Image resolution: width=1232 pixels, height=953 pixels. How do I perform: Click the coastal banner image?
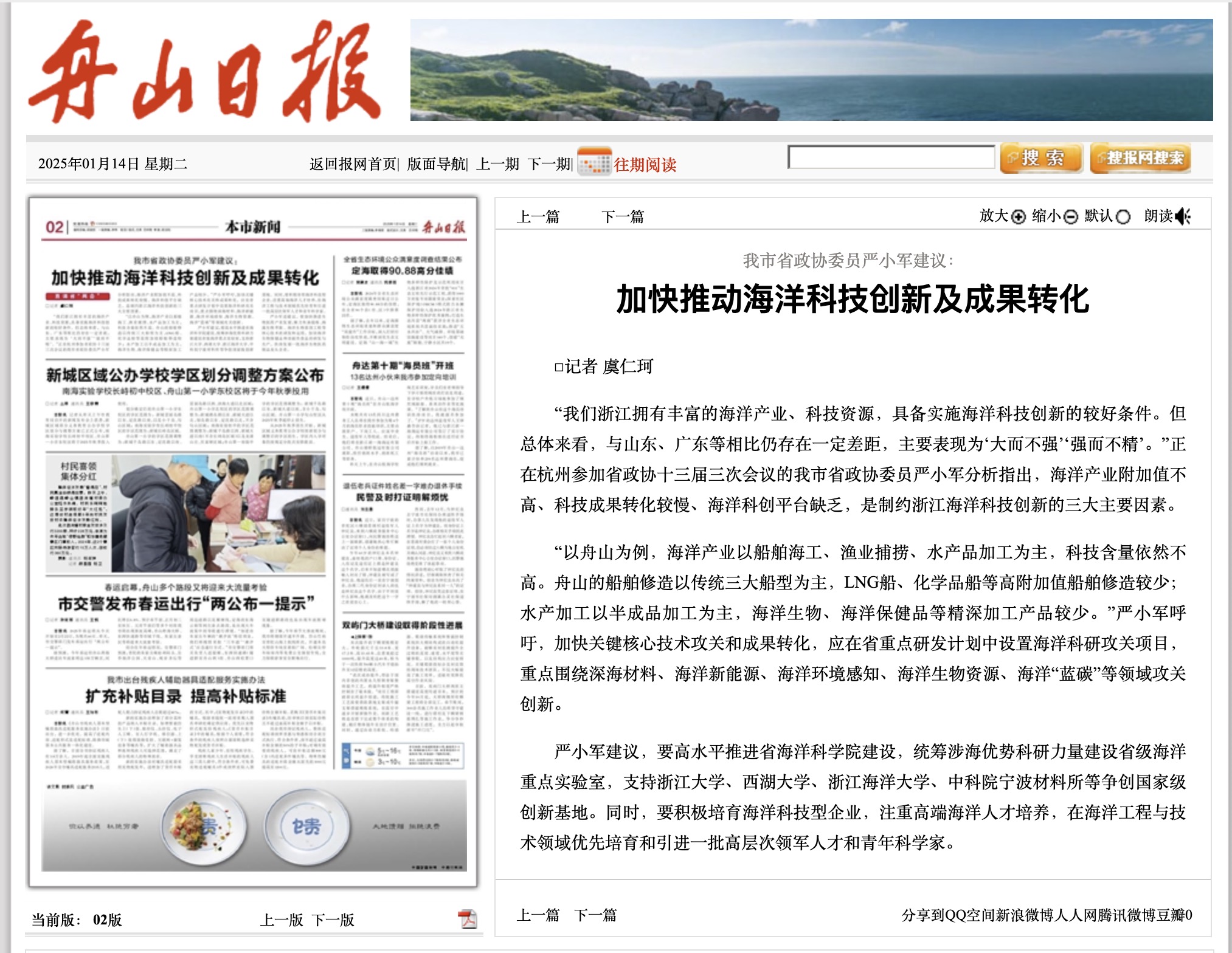click(811, 70)
